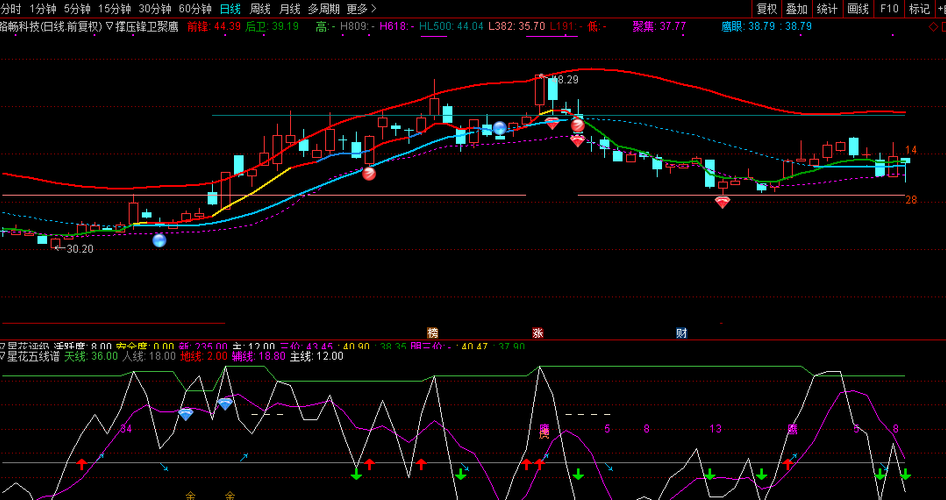Click the 前锋: 44.39 readout
946x500 pixels.
tap(214, 27)
